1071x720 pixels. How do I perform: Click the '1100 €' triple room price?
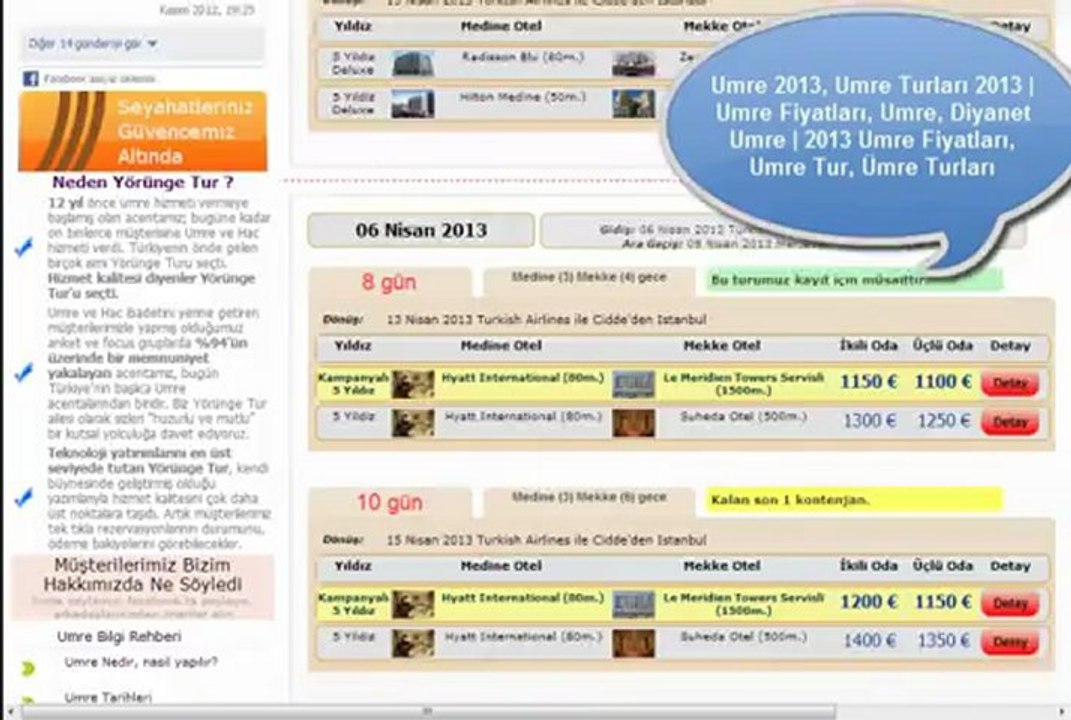943,381
